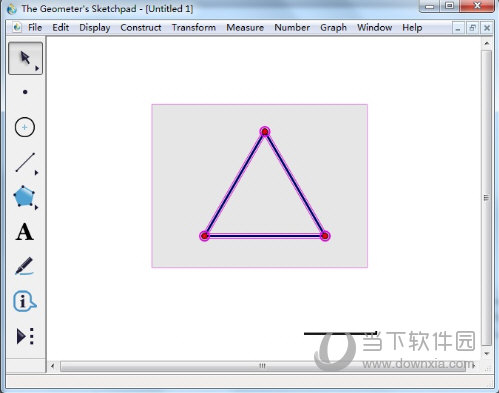Select the Polygon tool
The image size is (499, 393).
[x=24, y=196]
